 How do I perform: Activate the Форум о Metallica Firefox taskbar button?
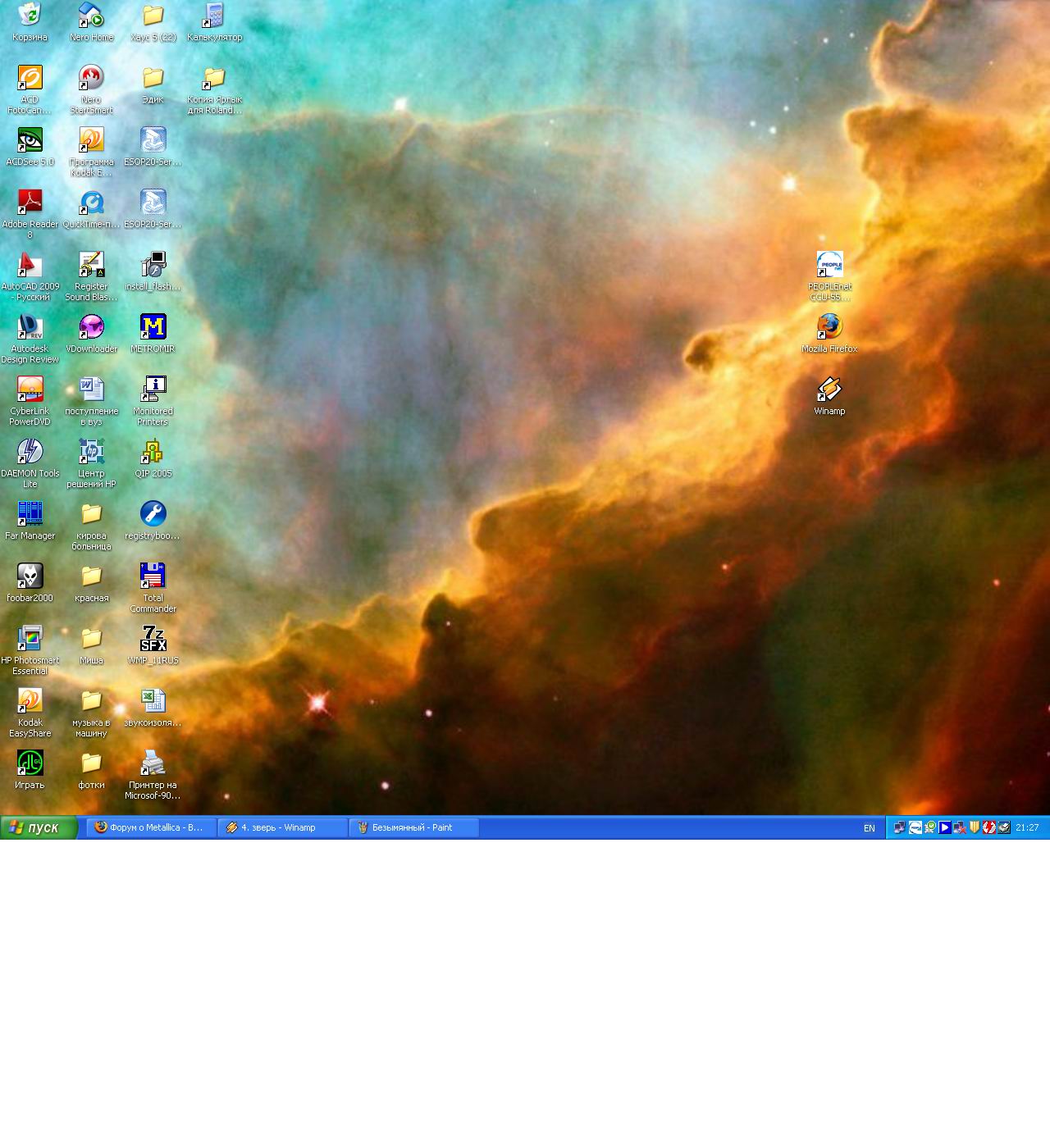click(152, 827)
